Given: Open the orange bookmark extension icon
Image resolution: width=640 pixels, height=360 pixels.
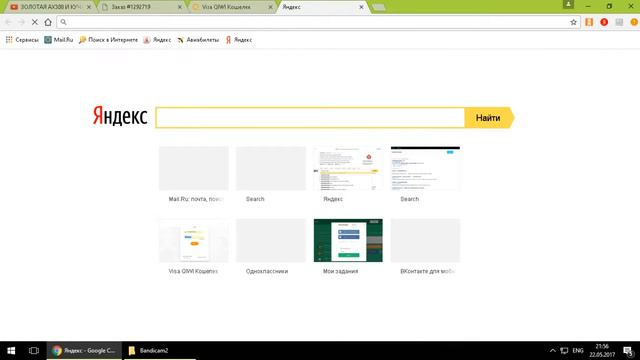Looking at the screenshot, I should [x=589, y=22].
